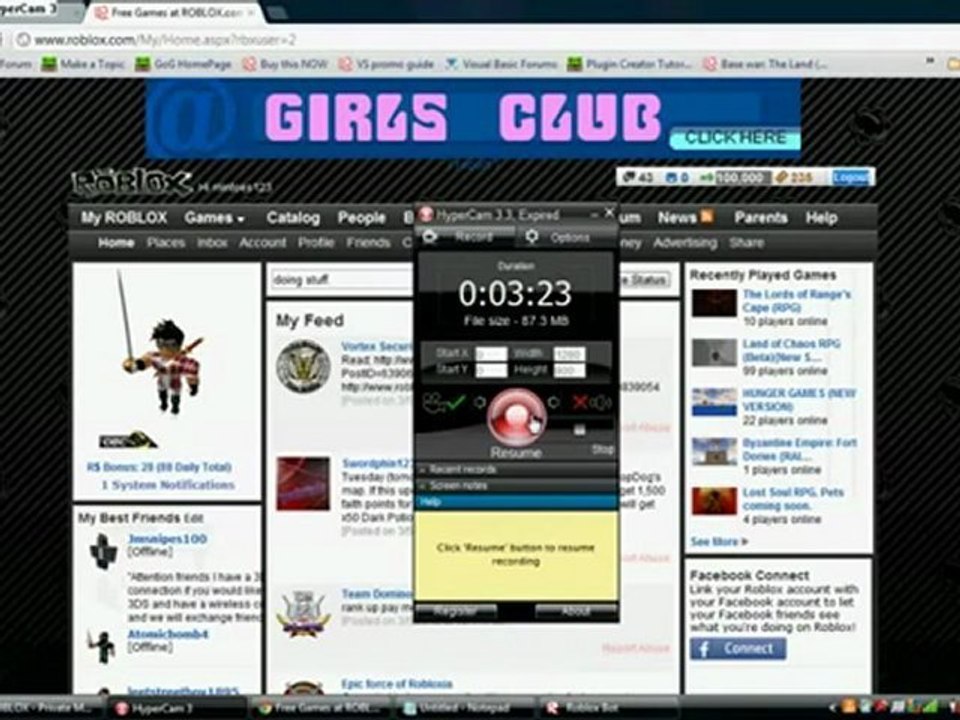
Task: Open the Help menu in navbar
Action: point(821,218)
